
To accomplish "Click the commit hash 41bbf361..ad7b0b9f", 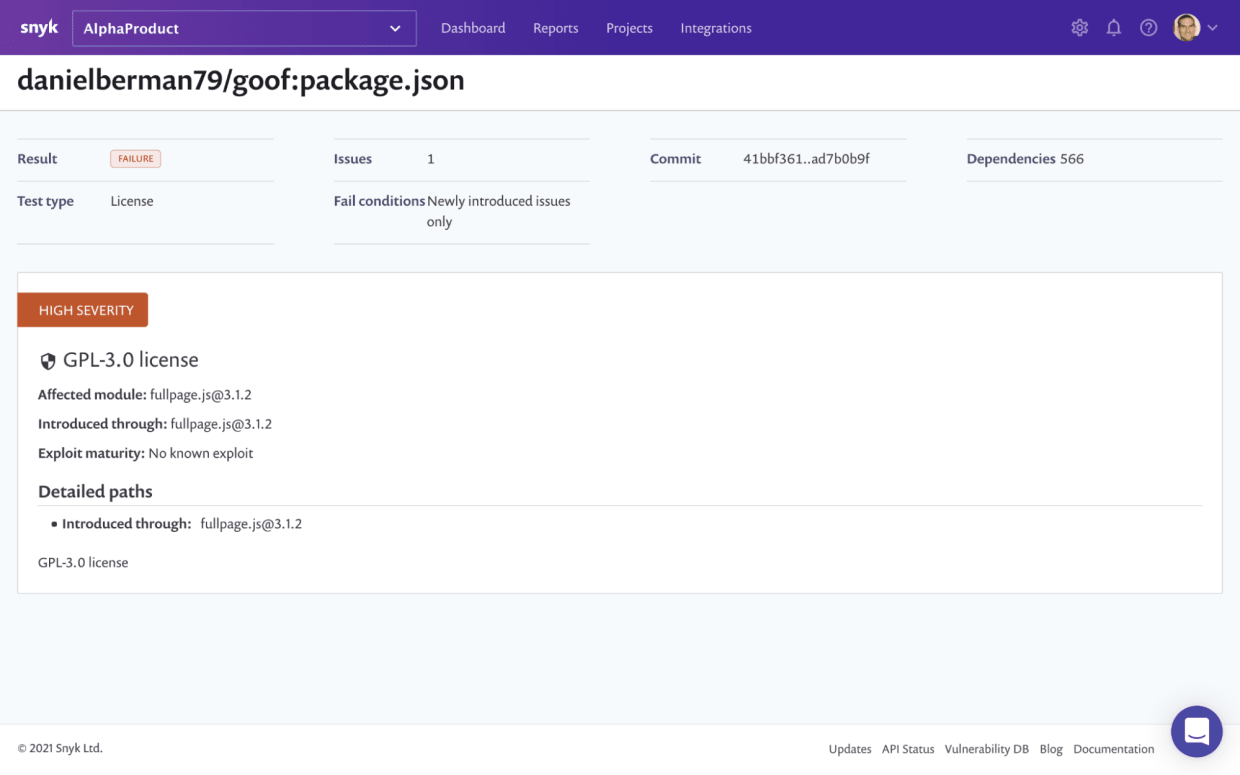I will coord(806,159).
